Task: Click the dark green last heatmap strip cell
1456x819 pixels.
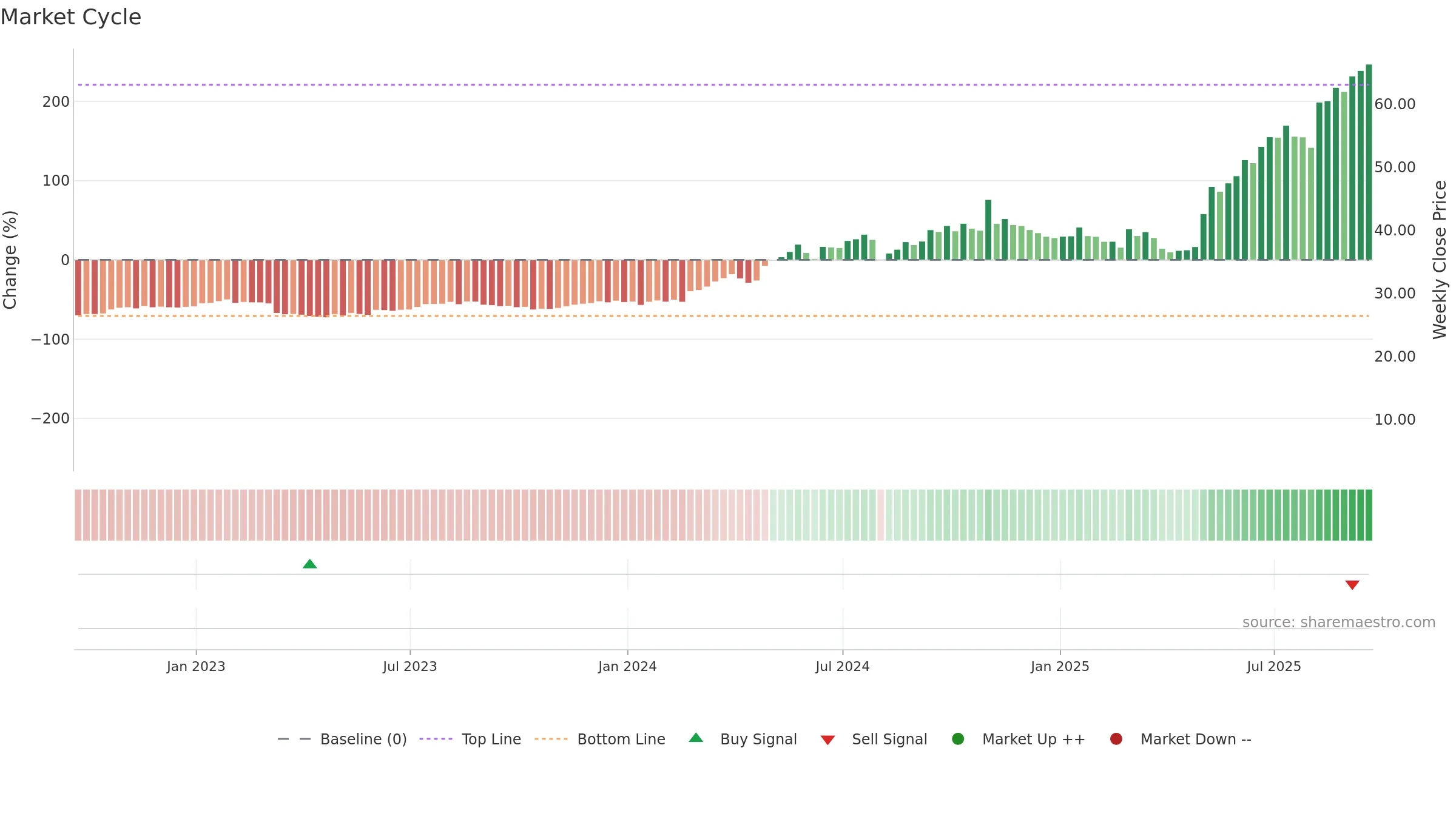Action: [x=1369, y=515]
